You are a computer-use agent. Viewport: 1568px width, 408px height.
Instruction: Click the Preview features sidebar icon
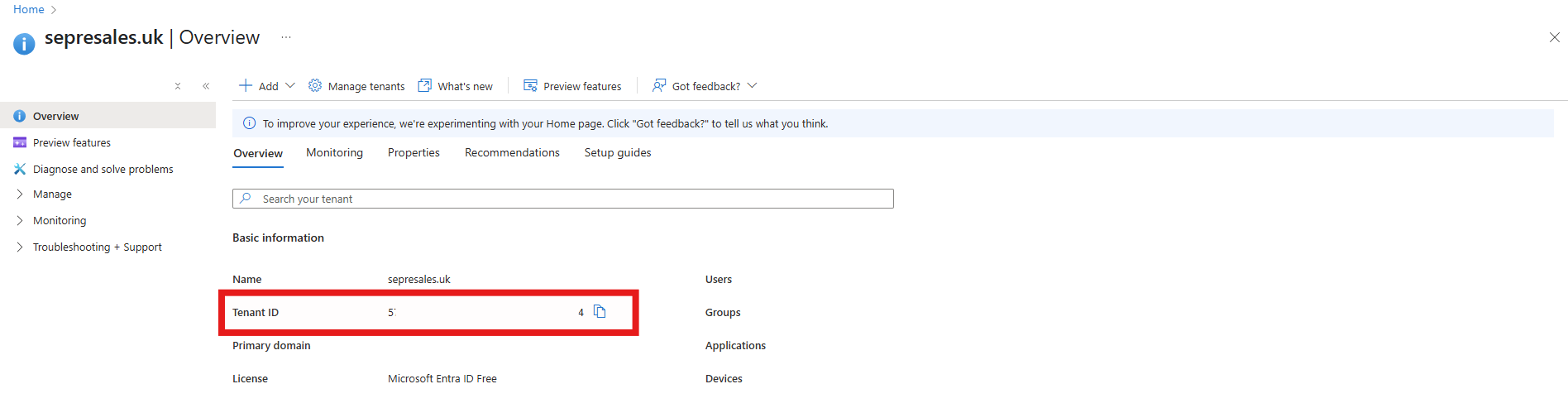point(20,143)
